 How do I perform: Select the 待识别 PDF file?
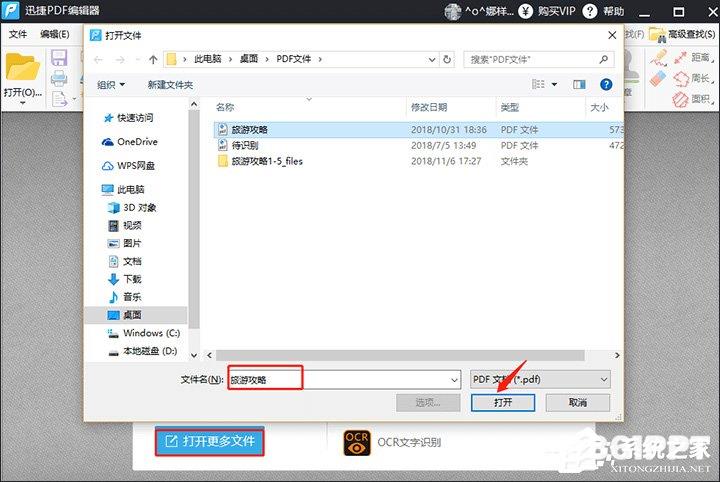[x=418, y=146]
